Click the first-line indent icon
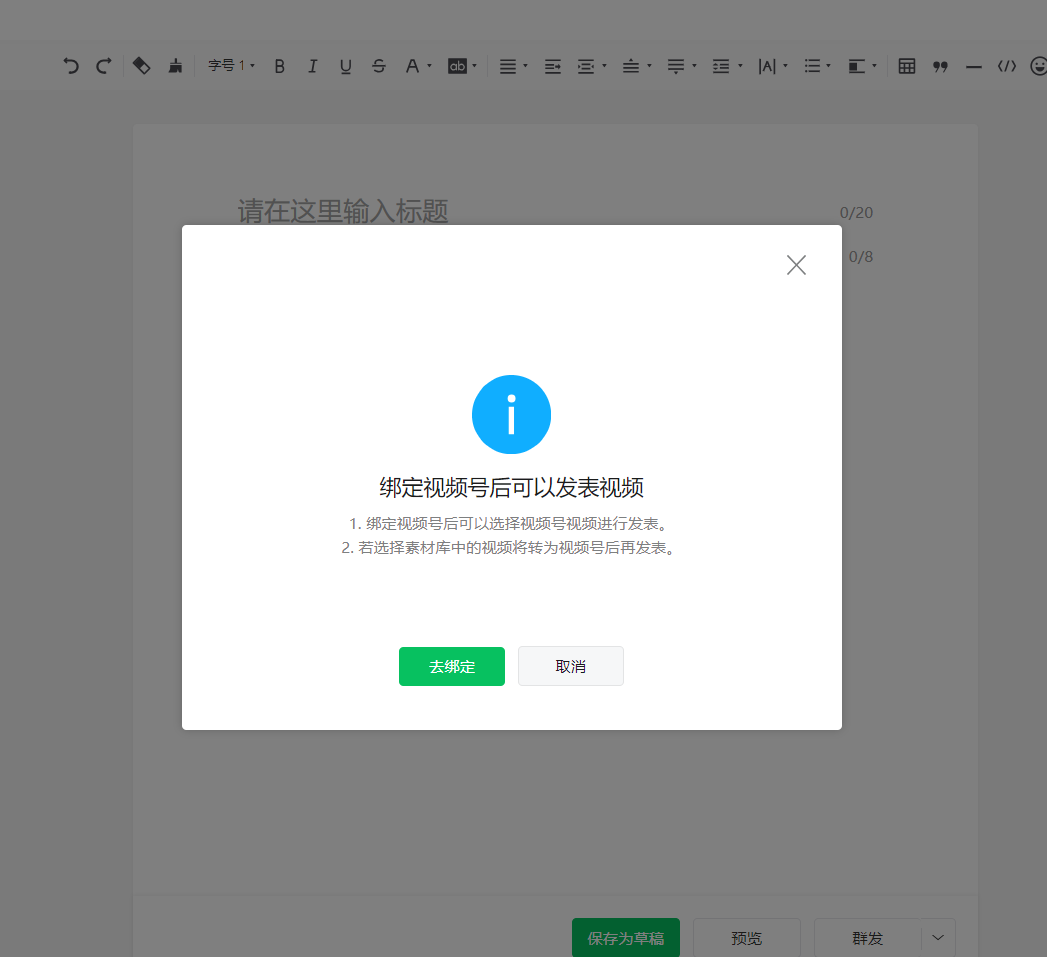 [553, 66]
